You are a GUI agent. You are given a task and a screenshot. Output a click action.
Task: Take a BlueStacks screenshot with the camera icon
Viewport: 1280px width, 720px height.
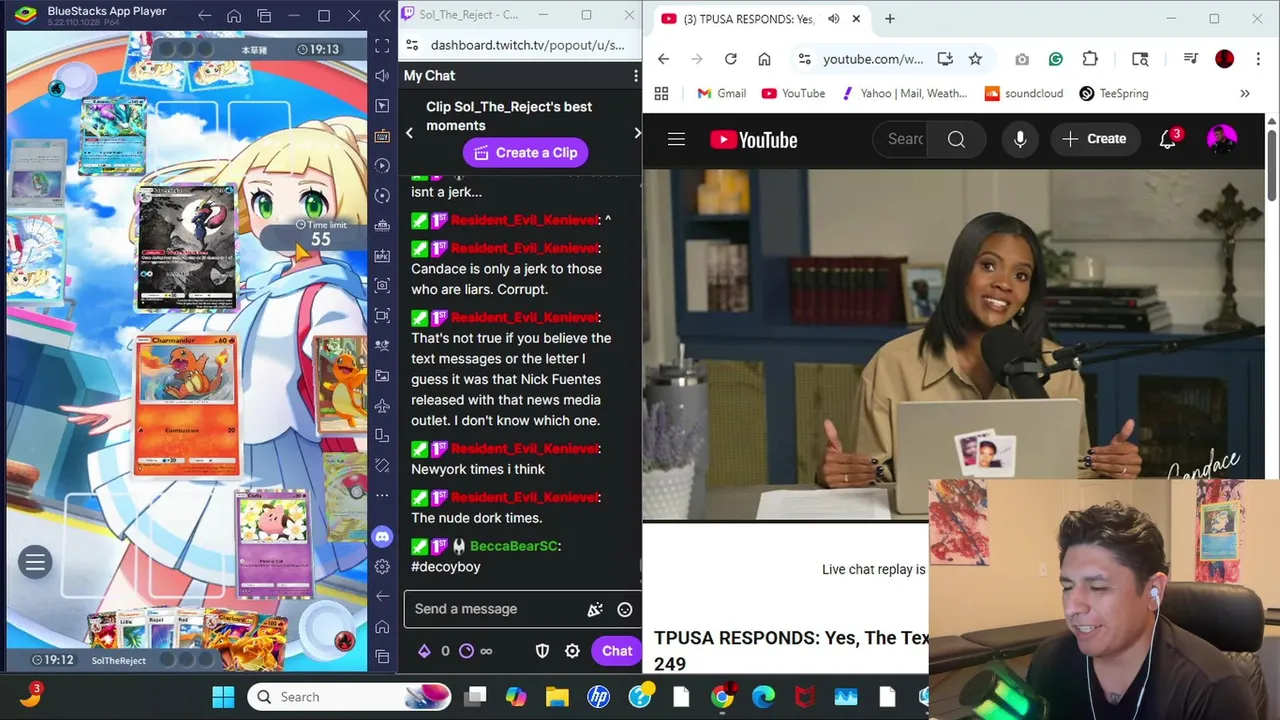click(x=382, y=285)
